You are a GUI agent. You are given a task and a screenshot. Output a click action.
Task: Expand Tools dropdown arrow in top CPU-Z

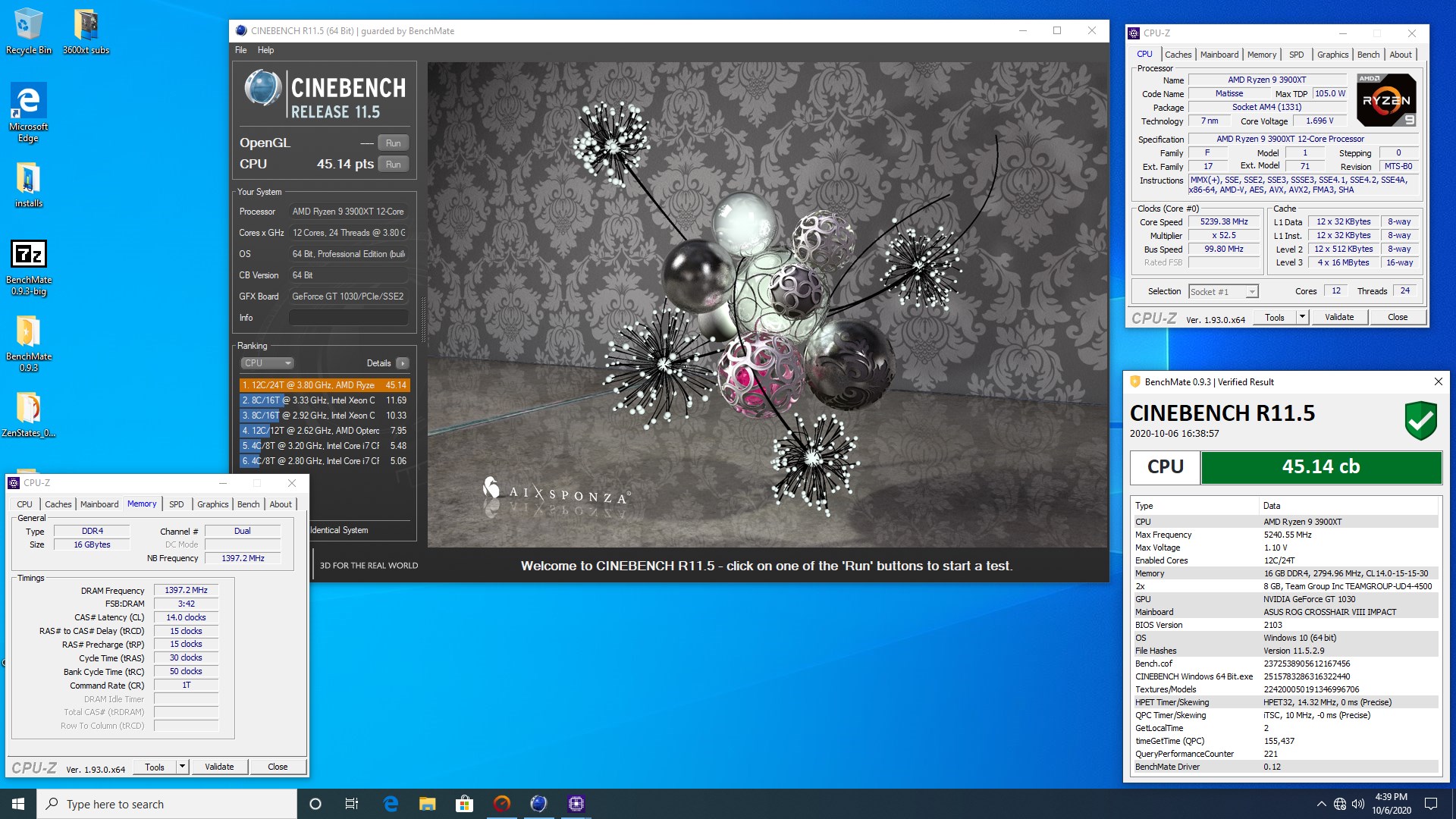point(1302,318)
